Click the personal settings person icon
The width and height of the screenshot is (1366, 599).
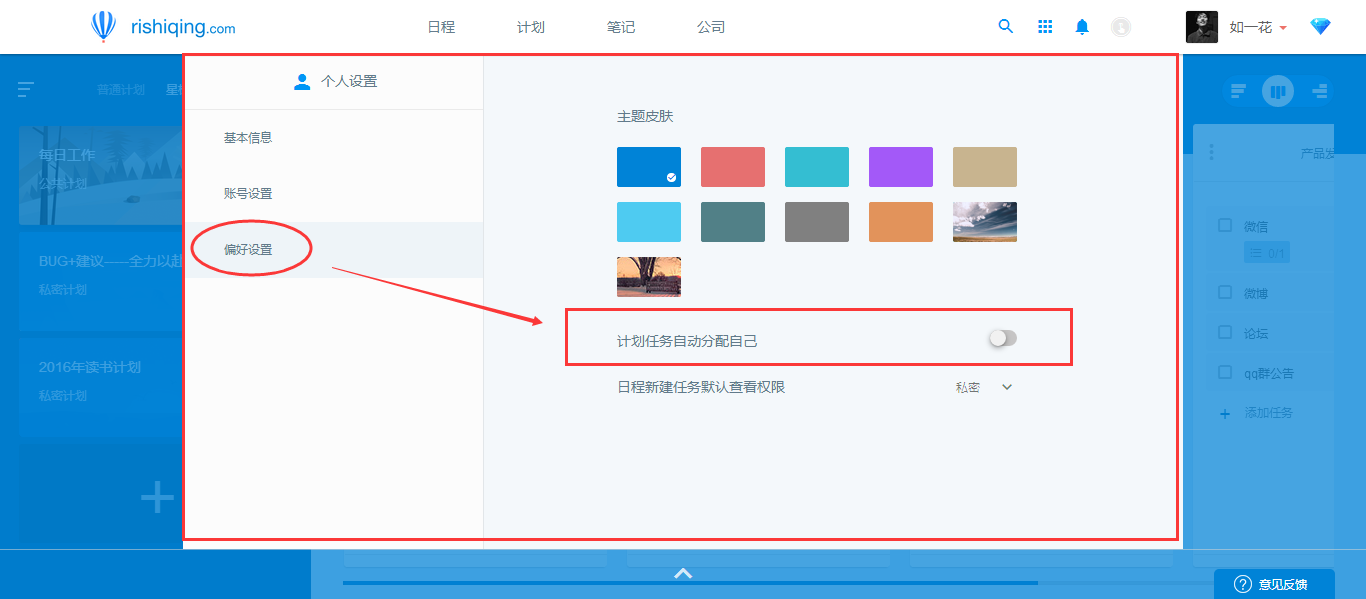pyautogui.click(x=302, y=81)
